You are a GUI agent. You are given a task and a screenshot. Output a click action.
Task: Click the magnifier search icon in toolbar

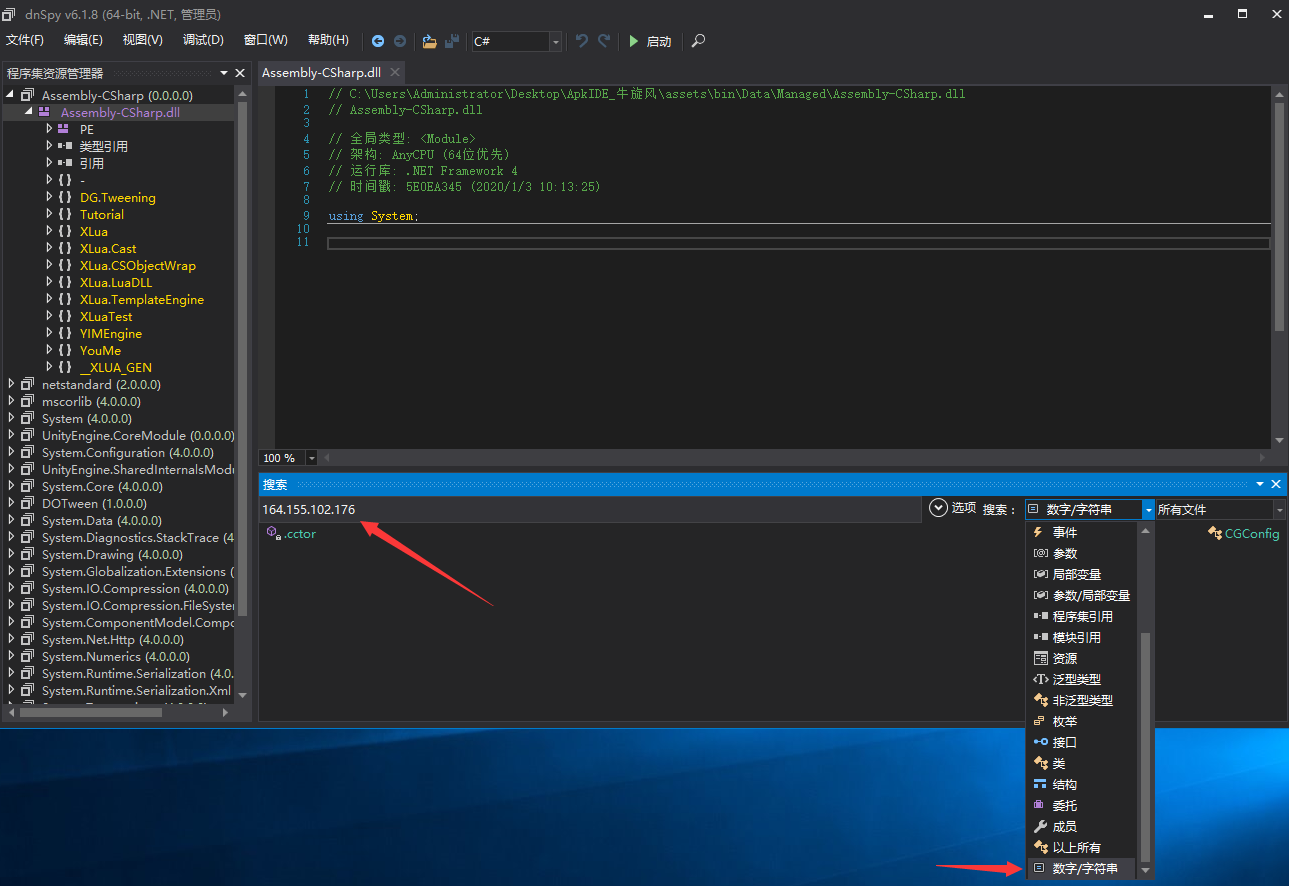[x=698, y=41]
